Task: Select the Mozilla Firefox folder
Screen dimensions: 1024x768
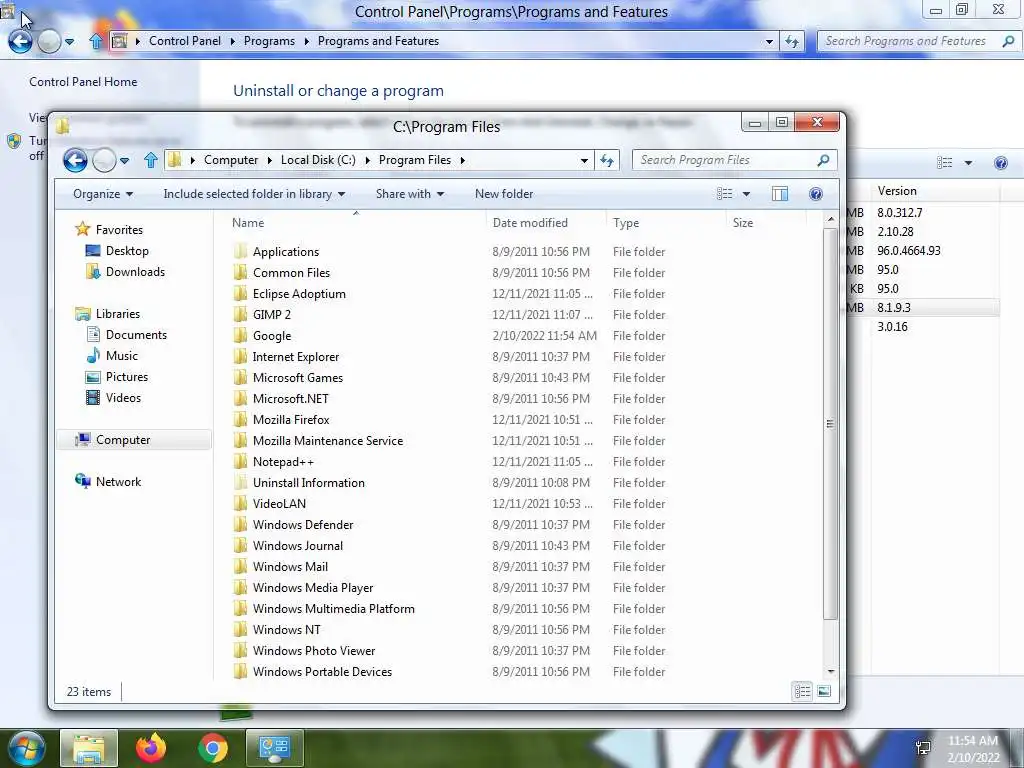Action: coord(291,419)
